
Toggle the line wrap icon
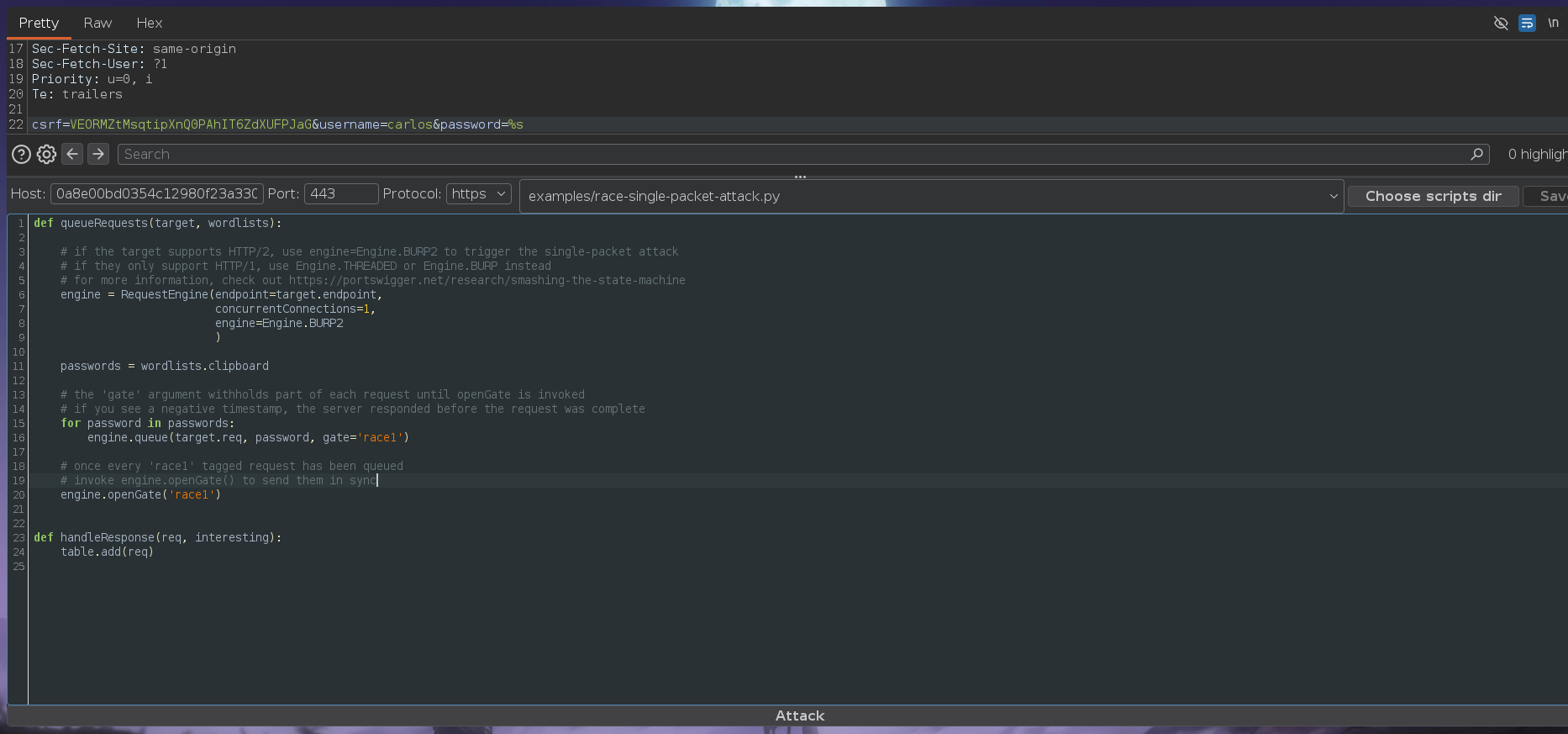(x=1527, y=23)
